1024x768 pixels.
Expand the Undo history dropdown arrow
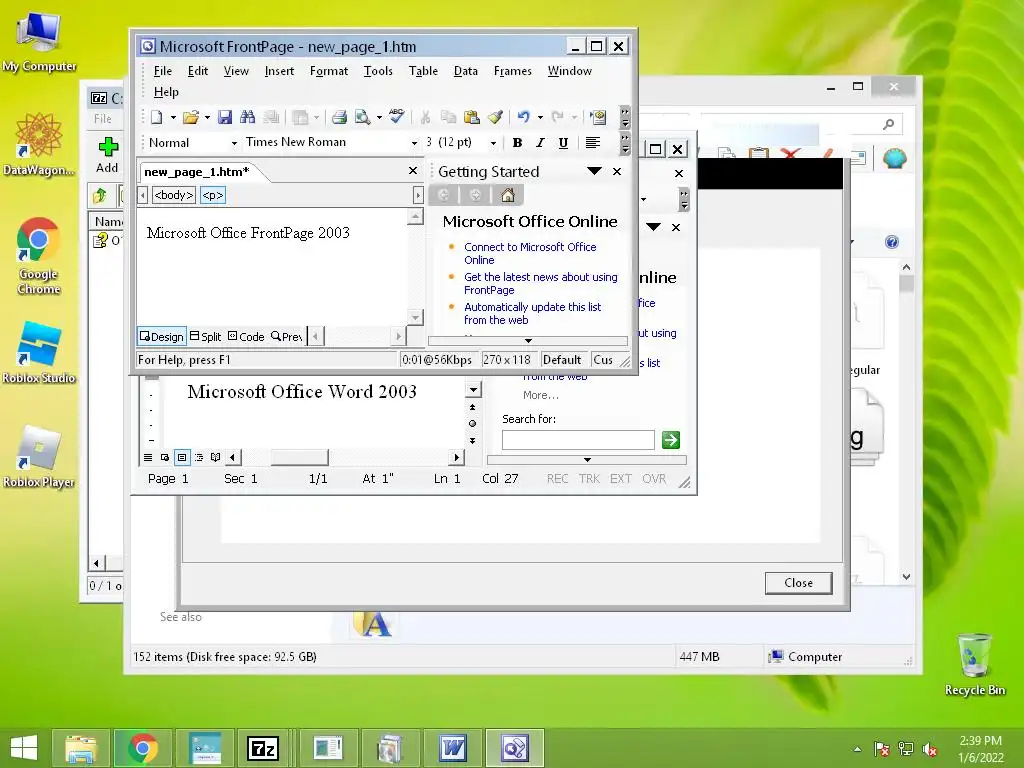tap(540, 118)
